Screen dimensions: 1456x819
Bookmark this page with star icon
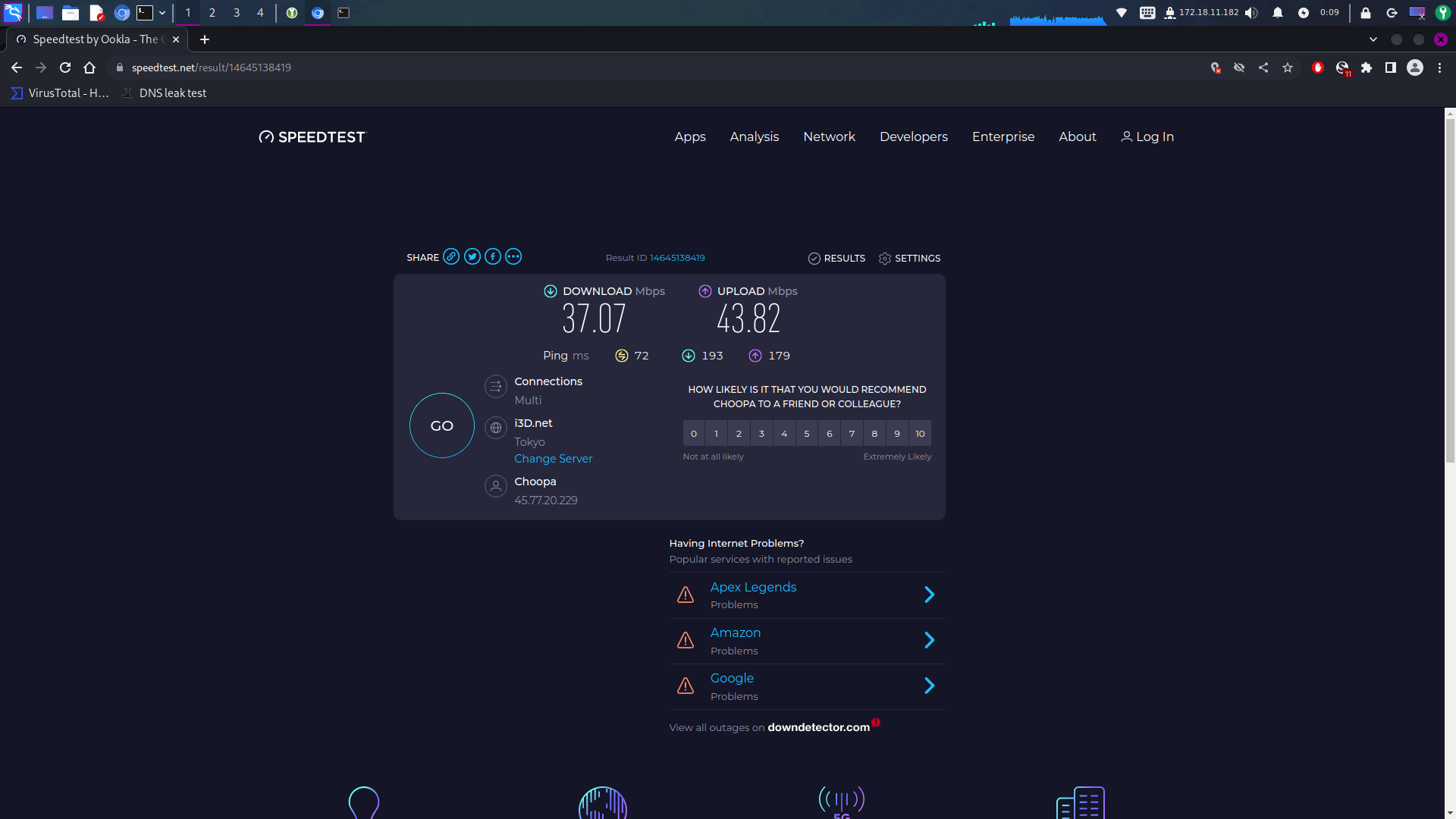[1288, 67]
